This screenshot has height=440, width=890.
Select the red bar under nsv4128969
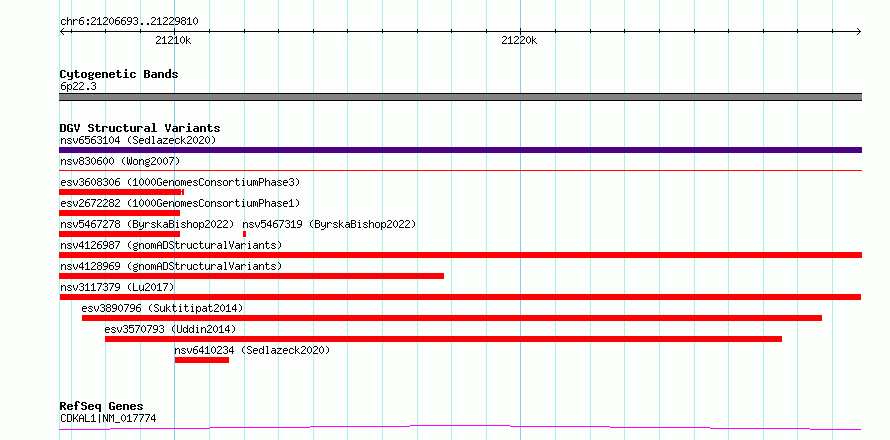click(251, 276)
